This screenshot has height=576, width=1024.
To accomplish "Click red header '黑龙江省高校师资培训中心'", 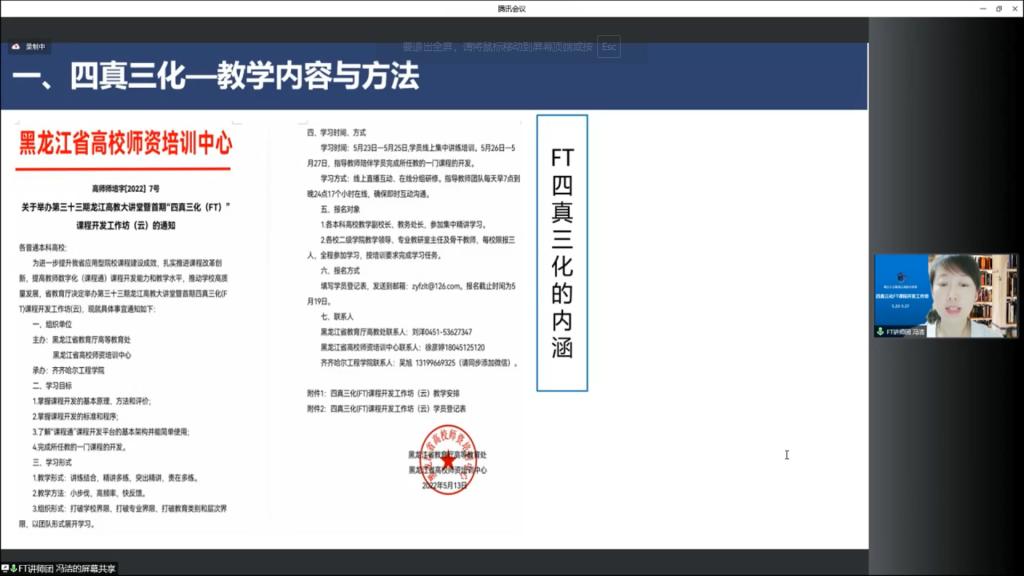I will click(126, 145).
